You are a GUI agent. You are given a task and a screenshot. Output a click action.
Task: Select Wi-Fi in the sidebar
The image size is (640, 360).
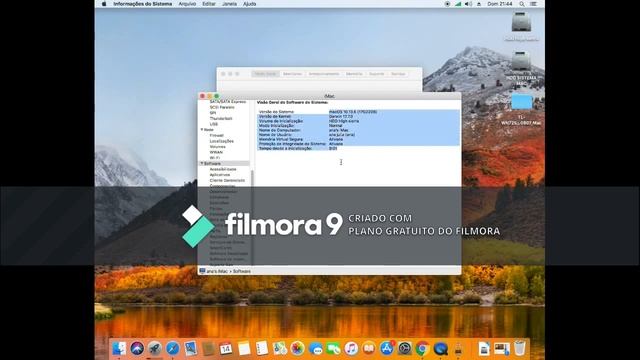click(215, 158)
